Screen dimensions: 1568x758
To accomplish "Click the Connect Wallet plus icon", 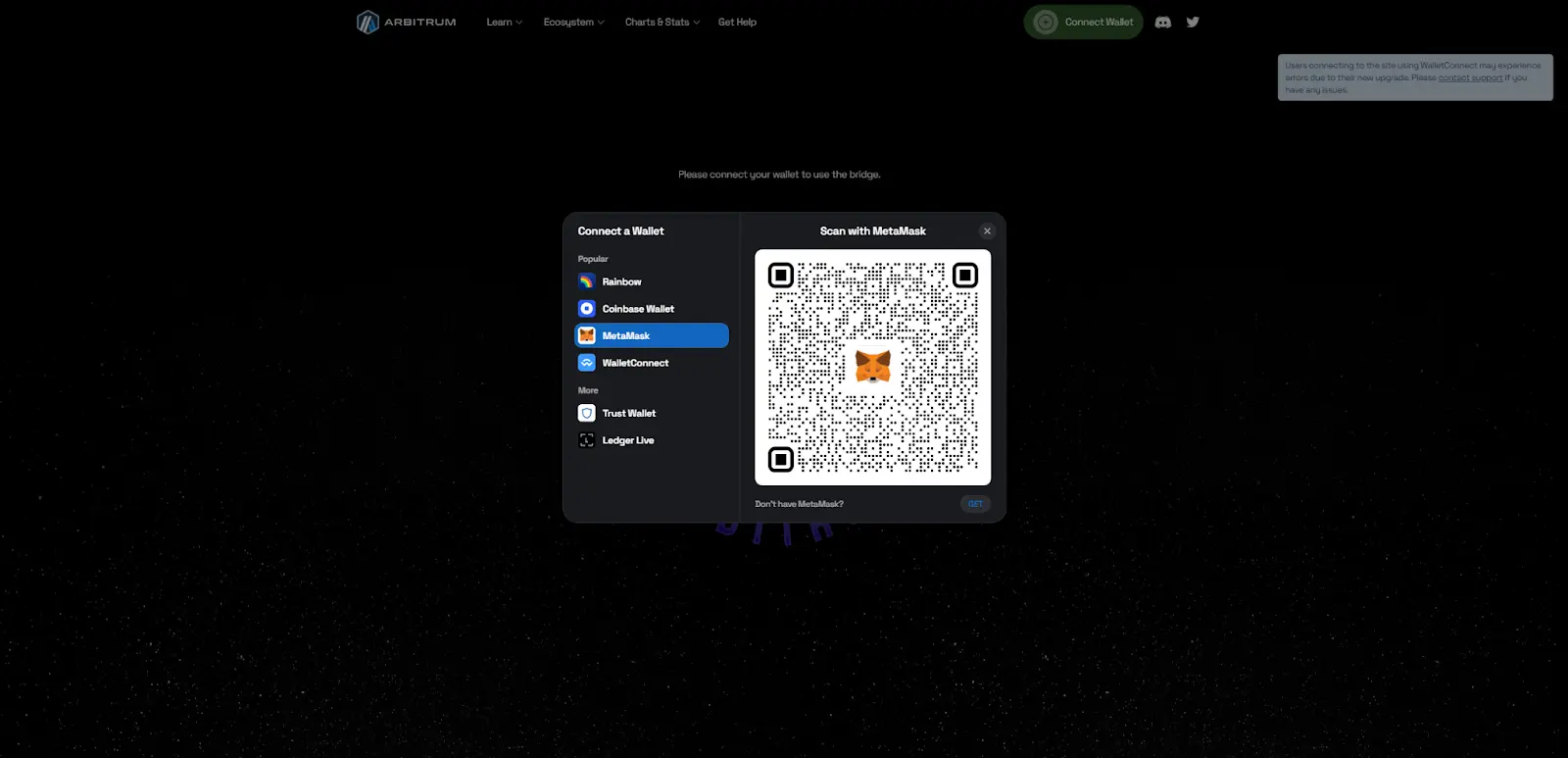I will 1046,22.
